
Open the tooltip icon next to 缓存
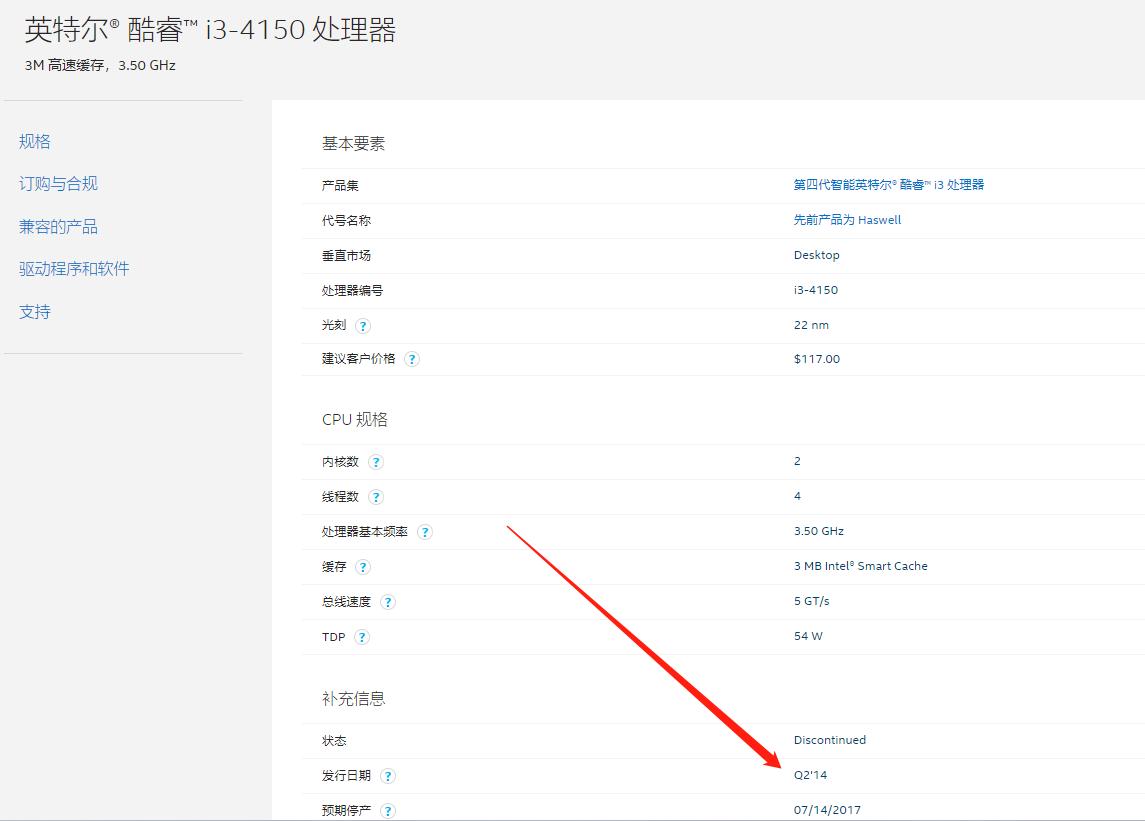tap(363, 566)
